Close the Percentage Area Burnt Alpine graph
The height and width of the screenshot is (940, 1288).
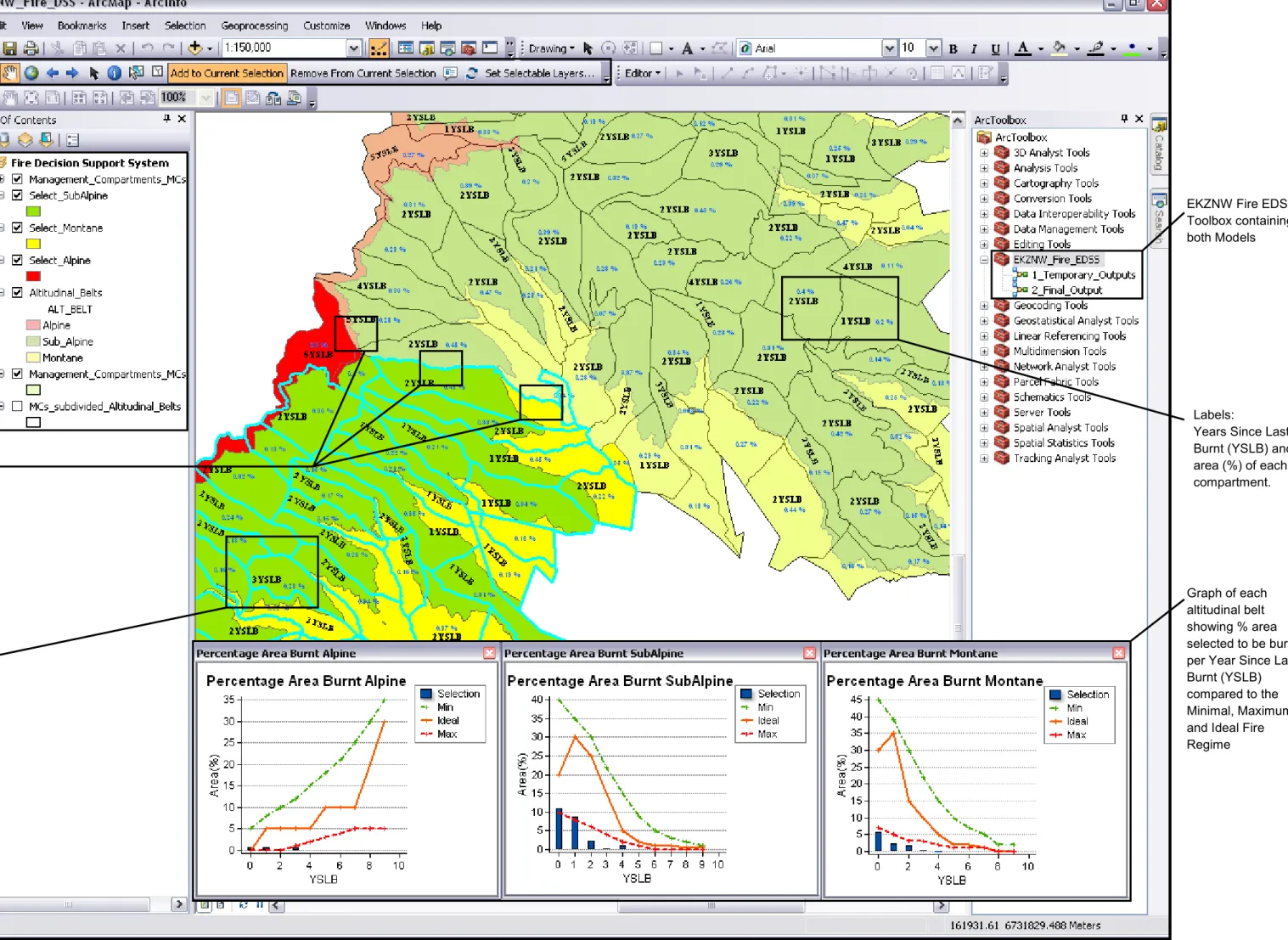(489, 653)
